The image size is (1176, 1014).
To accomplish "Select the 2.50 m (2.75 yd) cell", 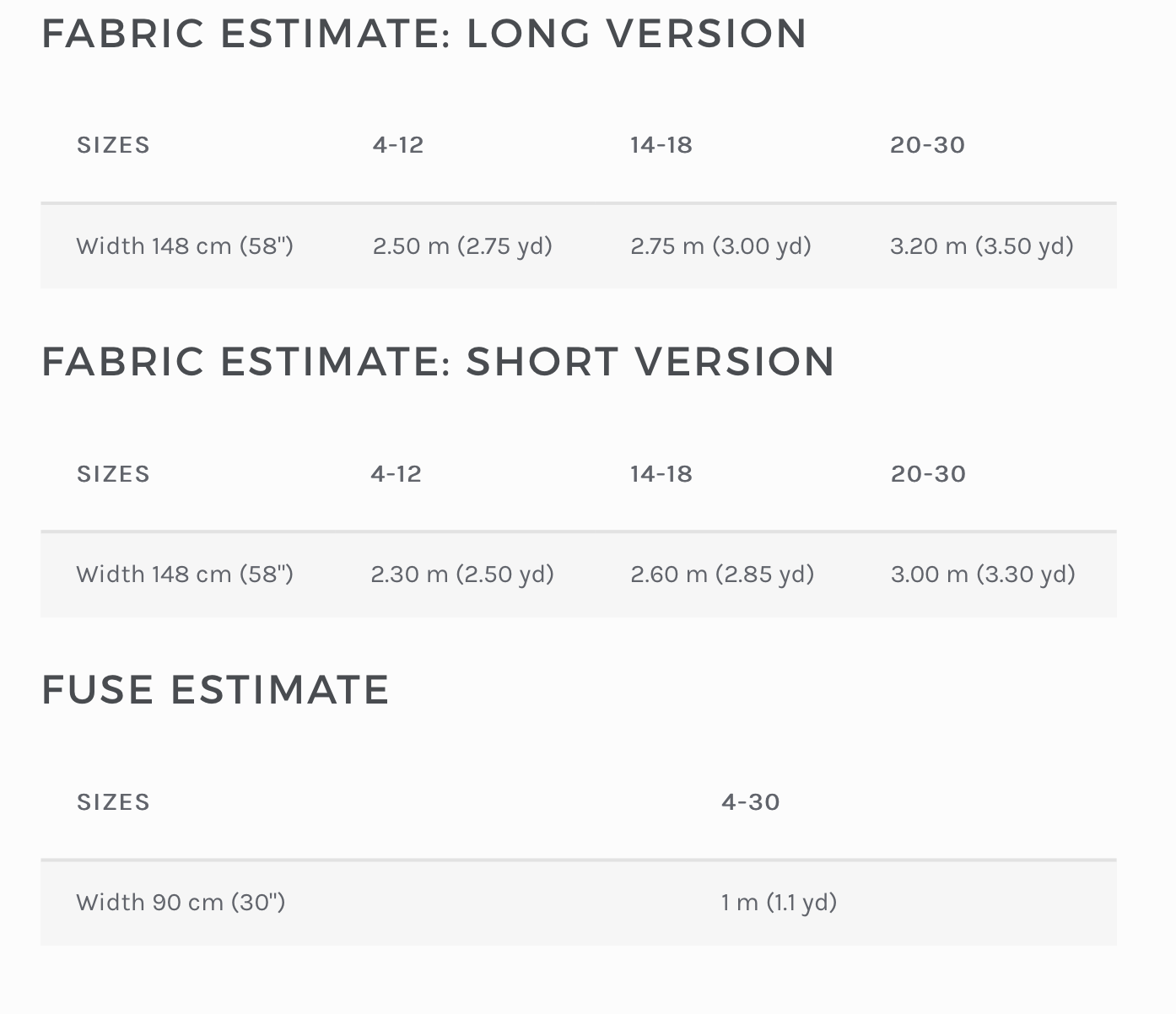I will point(462,246).
